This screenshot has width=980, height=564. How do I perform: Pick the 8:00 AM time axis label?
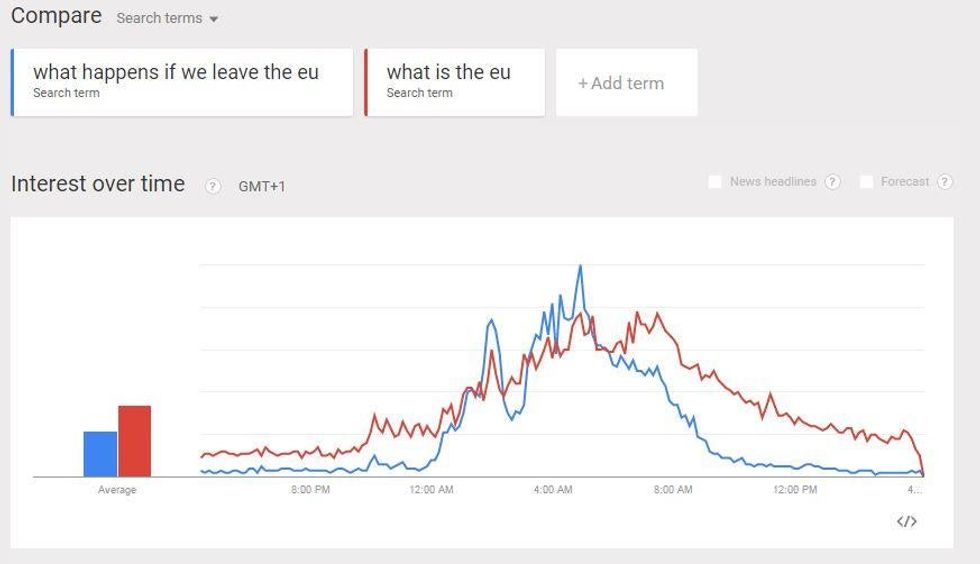coord(673,490)
